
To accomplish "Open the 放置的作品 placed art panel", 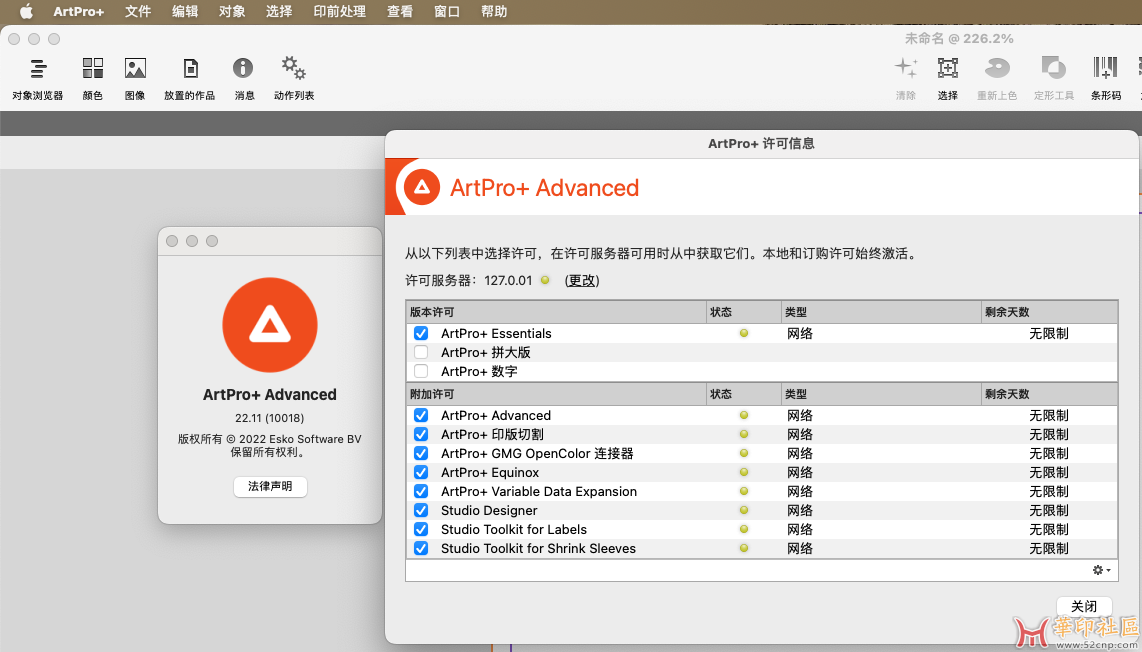I will point(189,79).
